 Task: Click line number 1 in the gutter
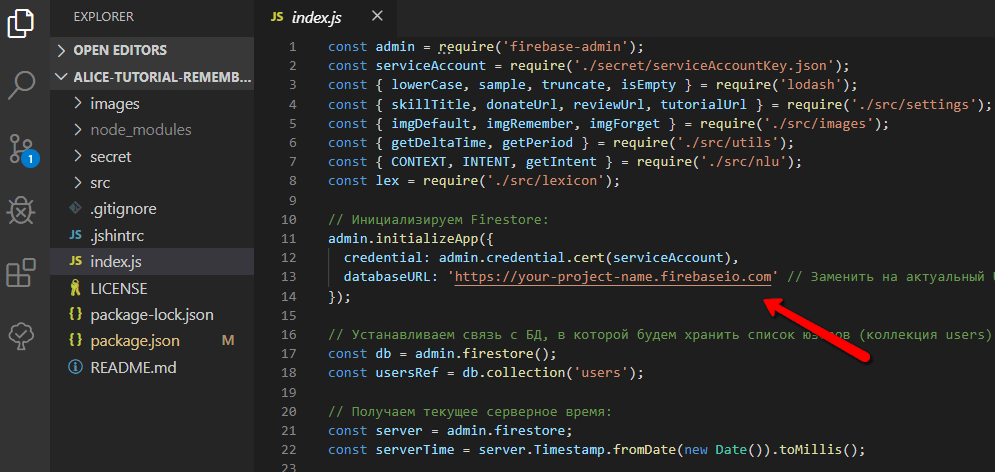pos(292,47)
